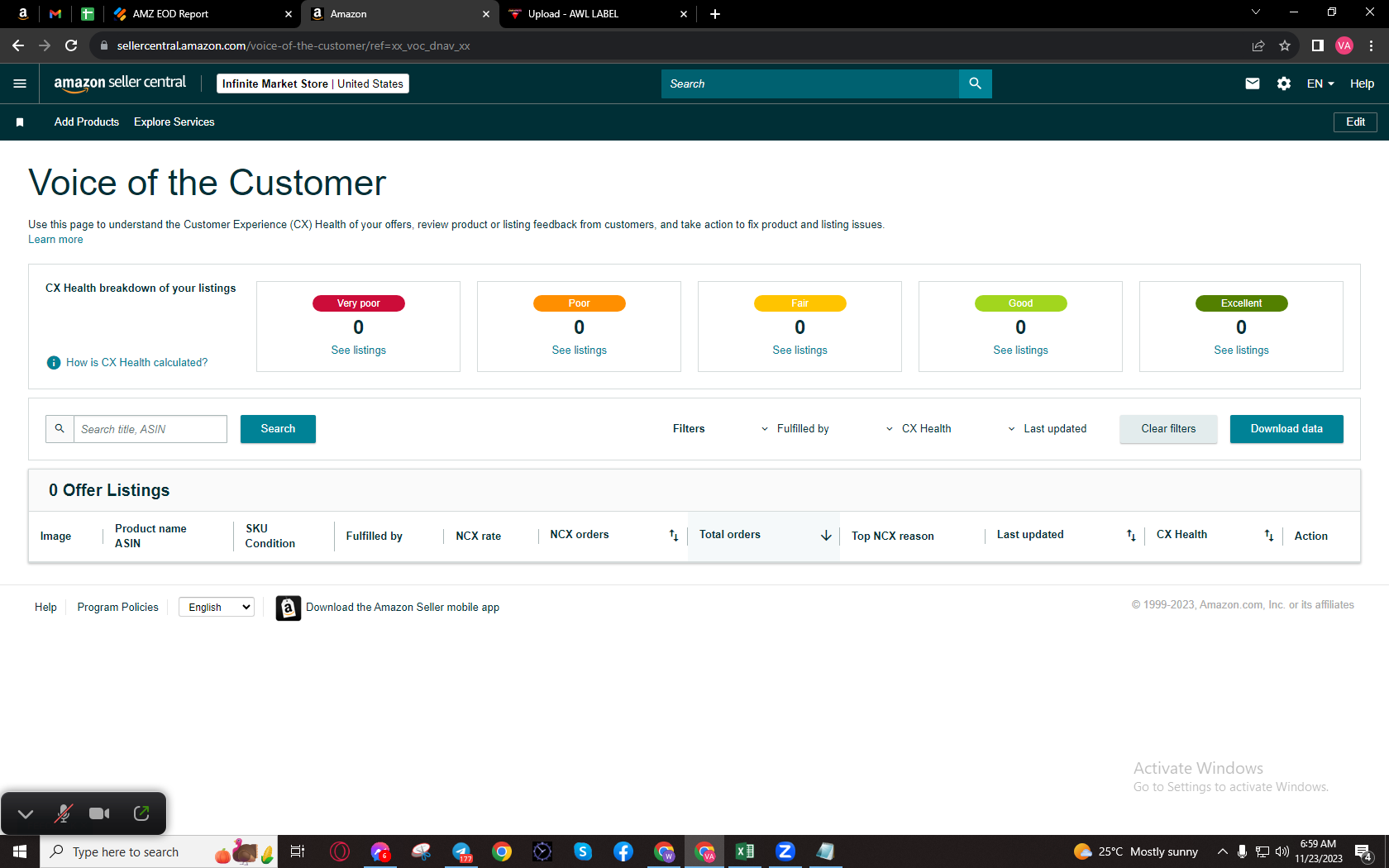See listings under Very poor

click(359, 351)
